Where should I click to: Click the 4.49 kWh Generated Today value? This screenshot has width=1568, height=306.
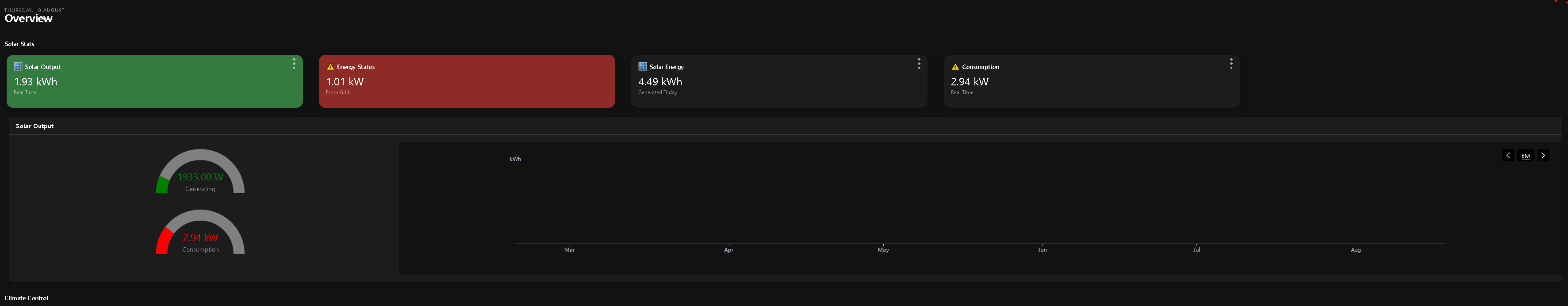(660, 81)
